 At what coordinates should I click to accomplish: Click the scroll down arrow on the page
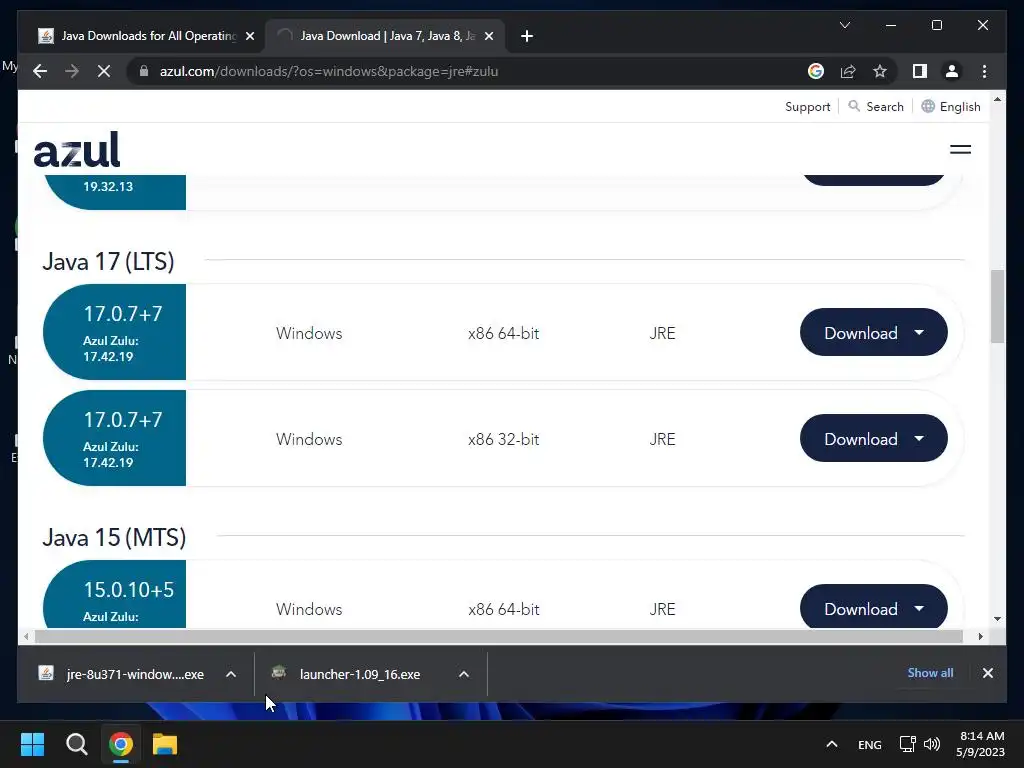(997, 618)
